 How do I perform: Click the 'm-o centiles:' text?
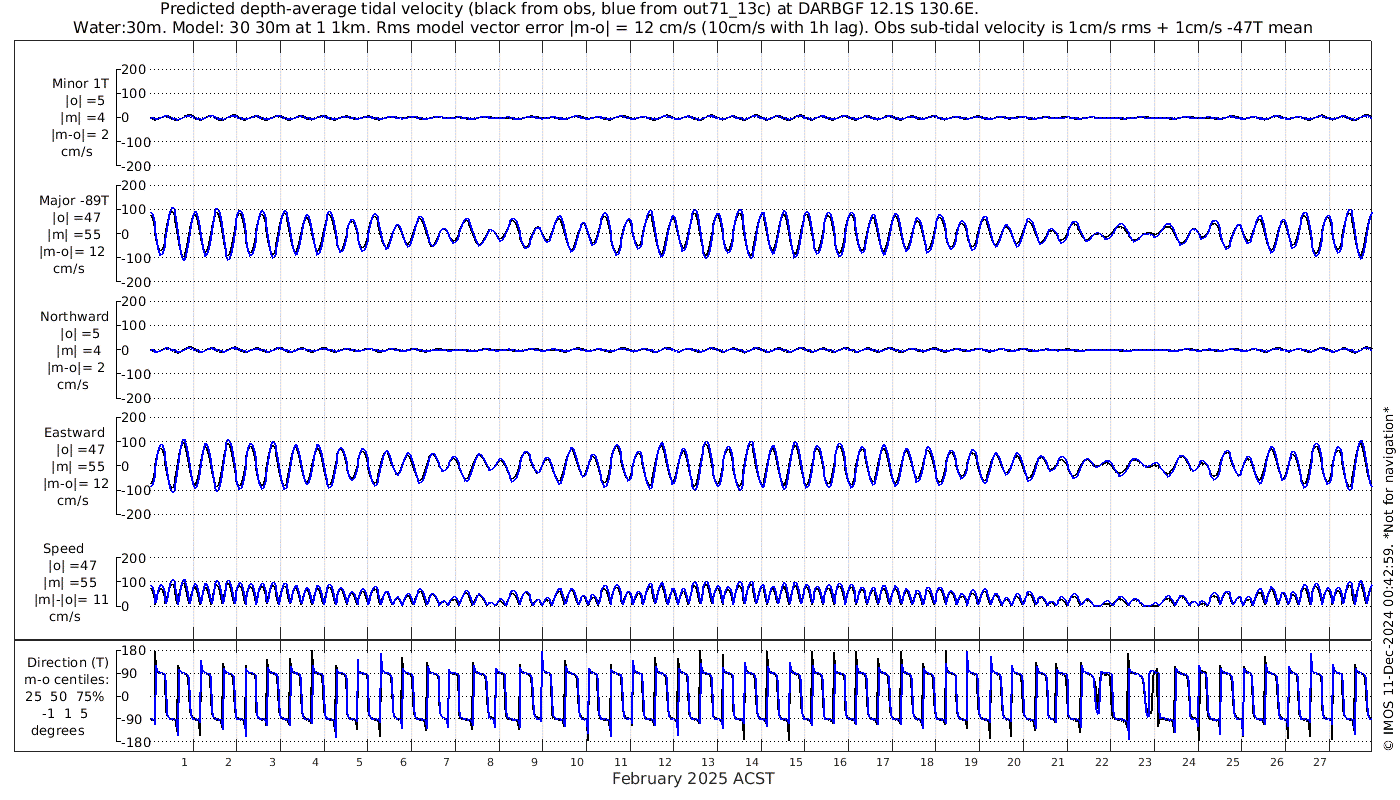(x=67, y=680)
